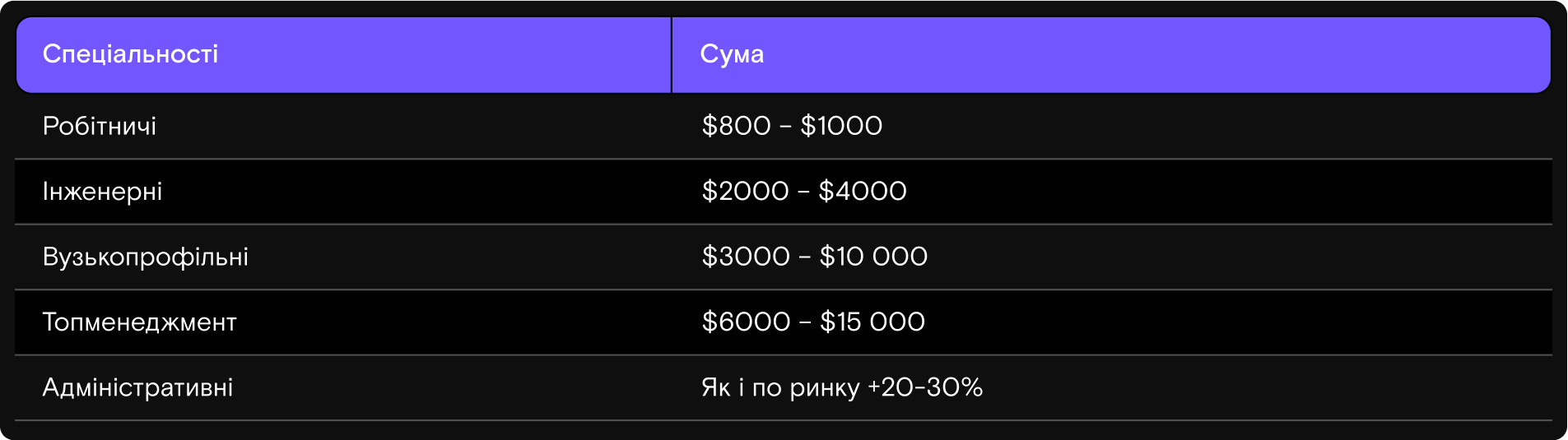Click the $800 amount for Робітничі

pyautogui.click(x=736, y=126)
